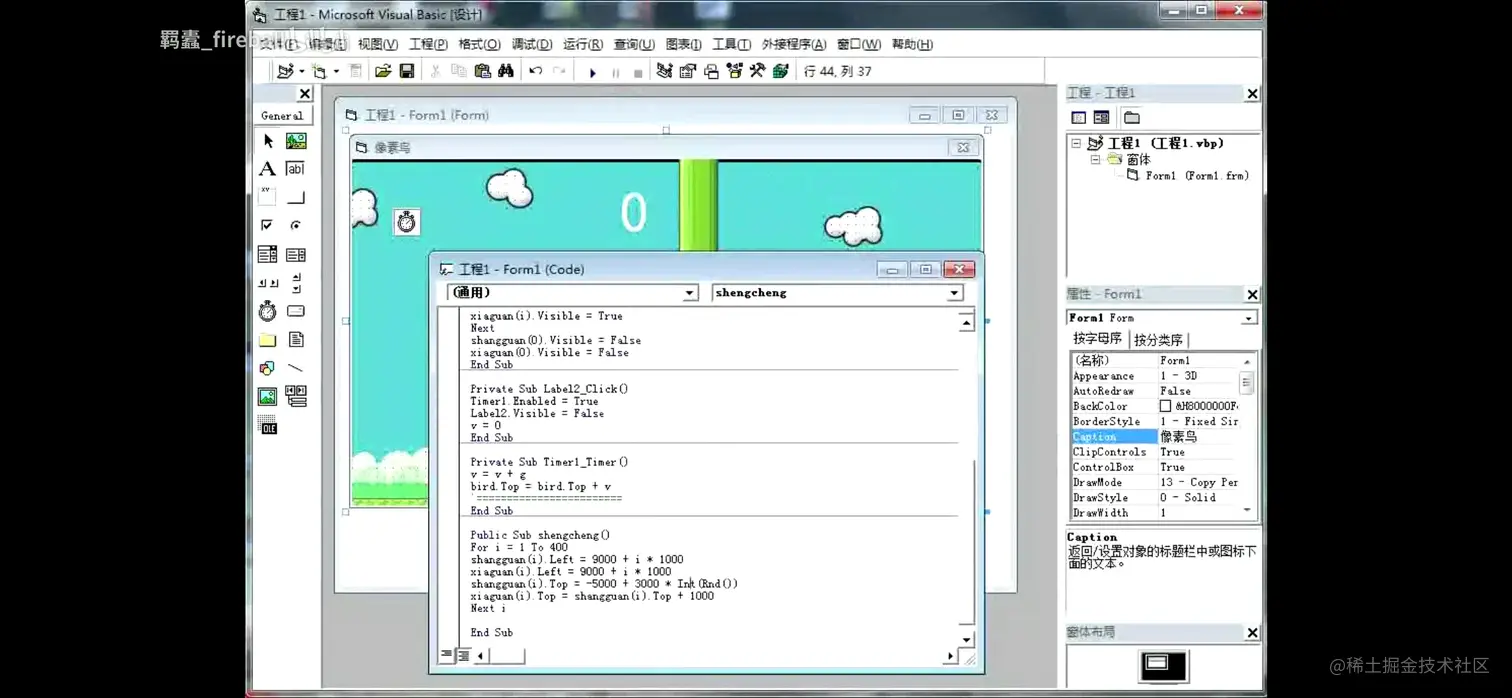Viewport: 1512px width, 698px height.
Task: Switch code window to Full Module View
Action: (x=463, y=655)
